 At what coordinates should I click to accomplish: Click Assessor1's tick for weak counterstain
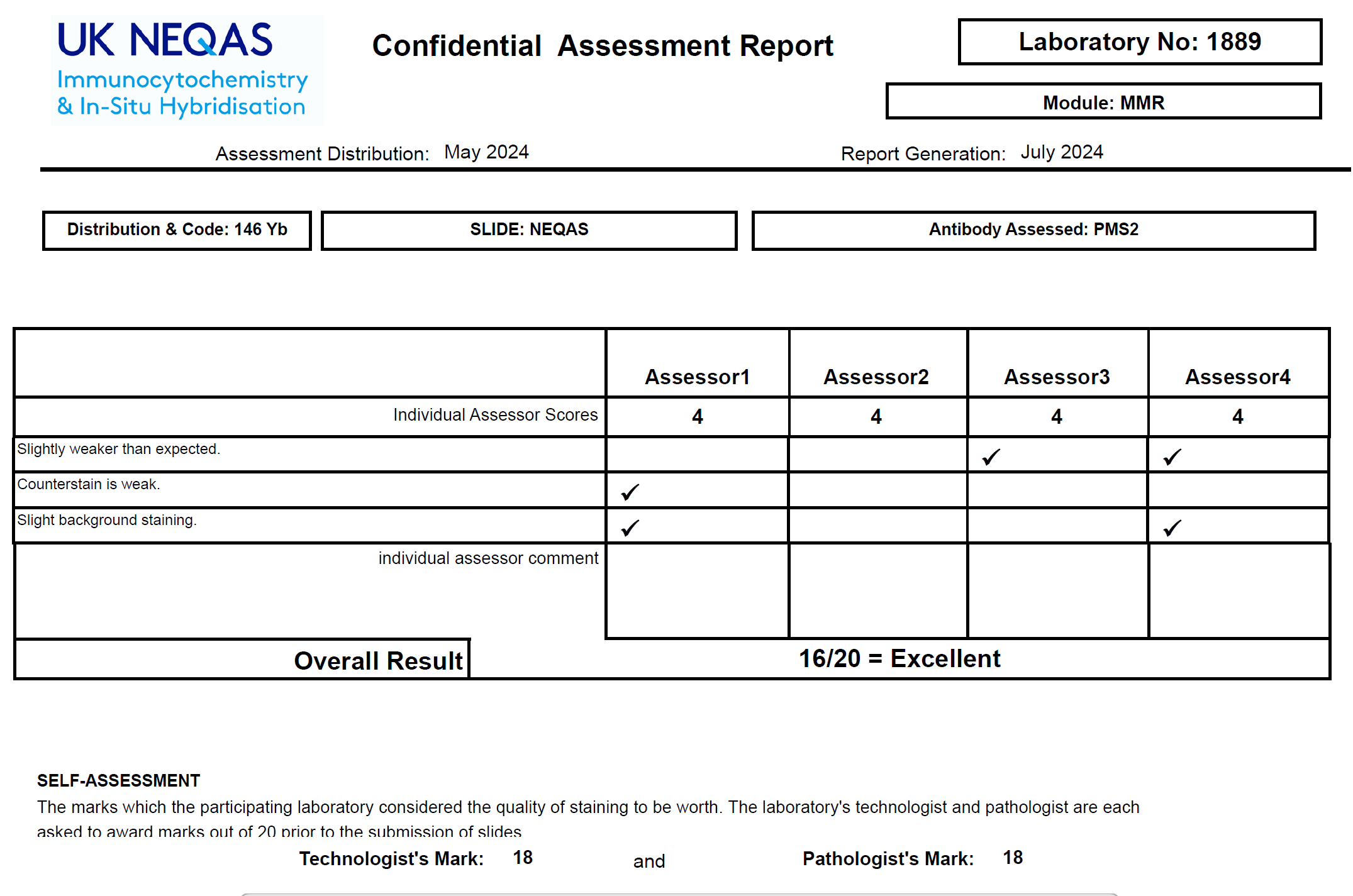630,492
